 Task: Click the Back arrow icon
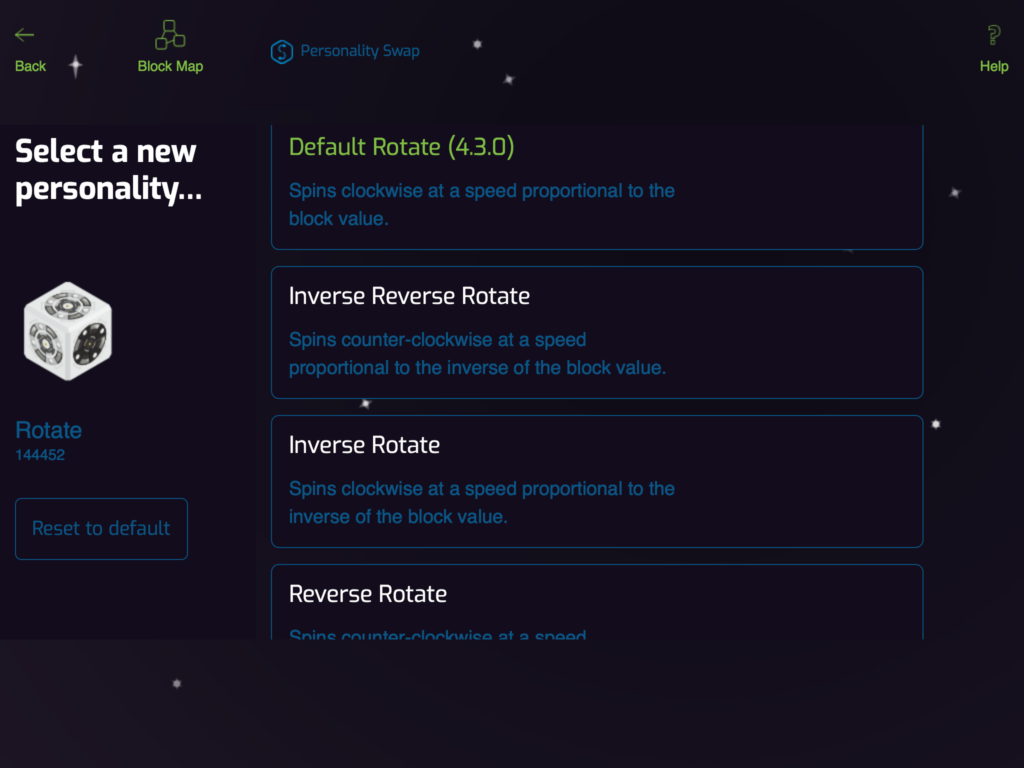click(24, 35)
